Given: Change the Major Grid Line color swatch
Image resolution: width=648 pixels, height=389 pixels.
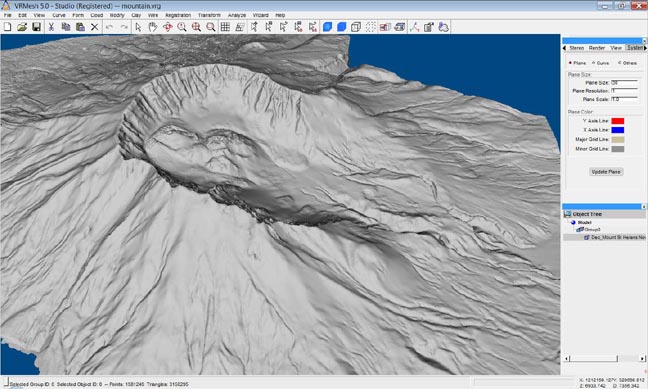Looking at the screenshot, I should [x=617, y=139].
